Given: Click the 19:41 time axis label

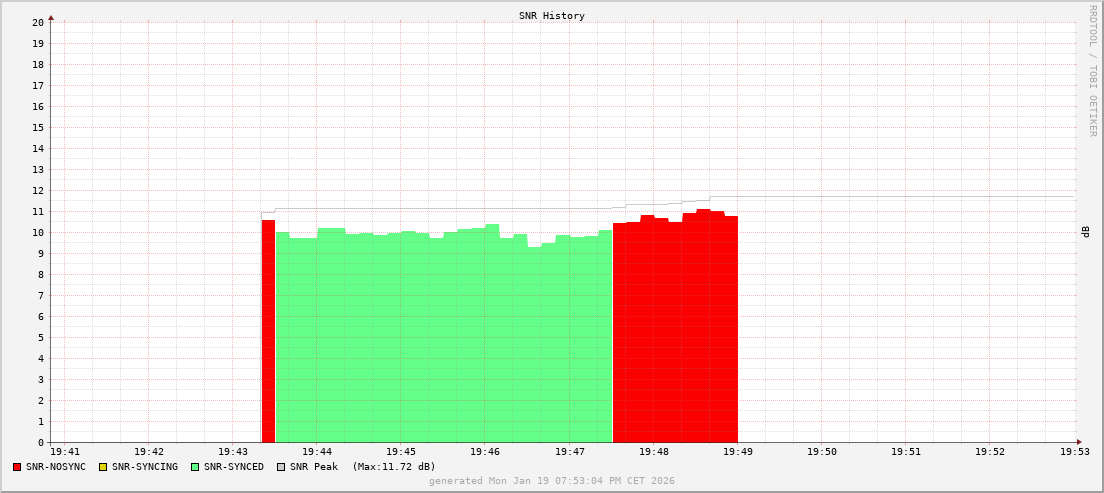Looking at the screenshot, I should pos(64,452).
